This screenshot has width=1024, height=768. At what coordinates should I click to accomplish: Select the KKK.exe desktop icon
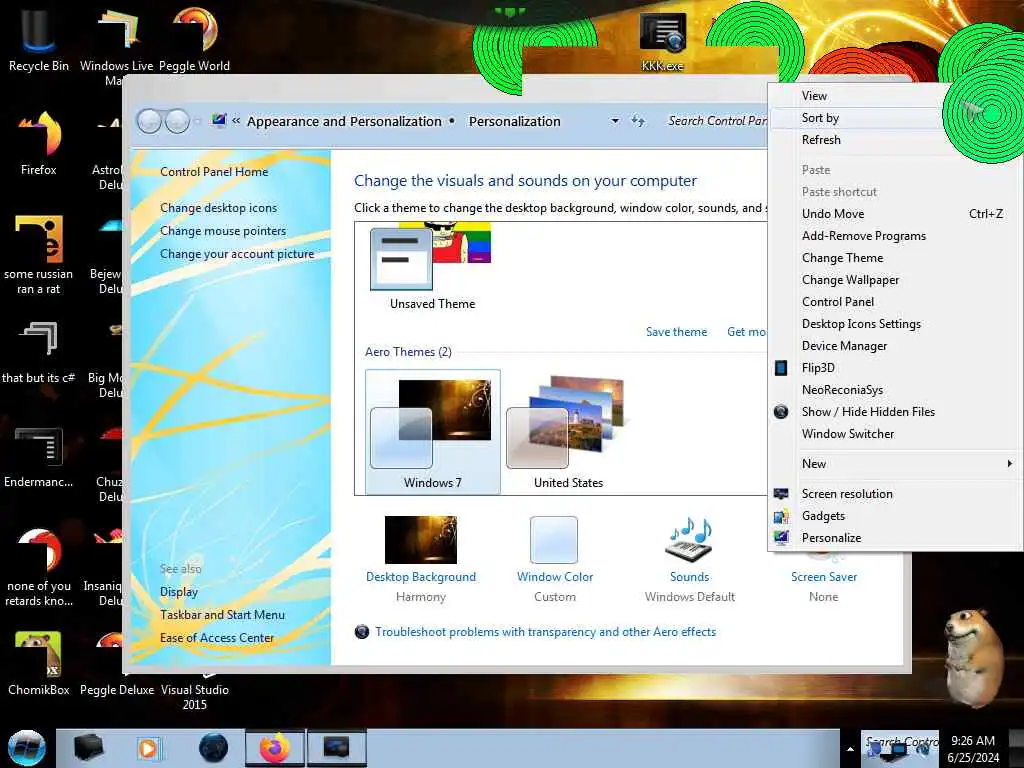(662, 40)
